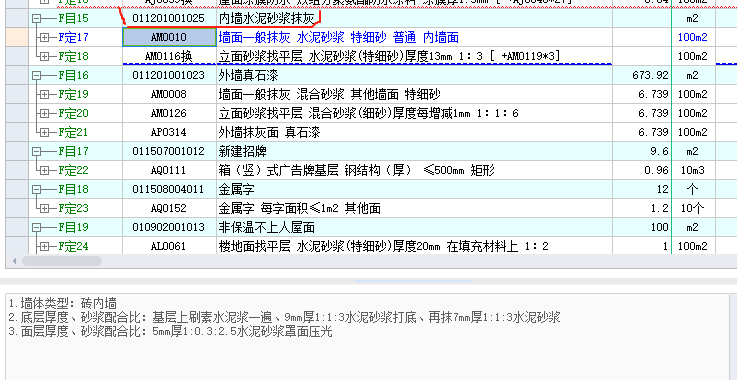Collapse the F目18 tree node
The image size is (737, 380).
[x=36, y=190]
